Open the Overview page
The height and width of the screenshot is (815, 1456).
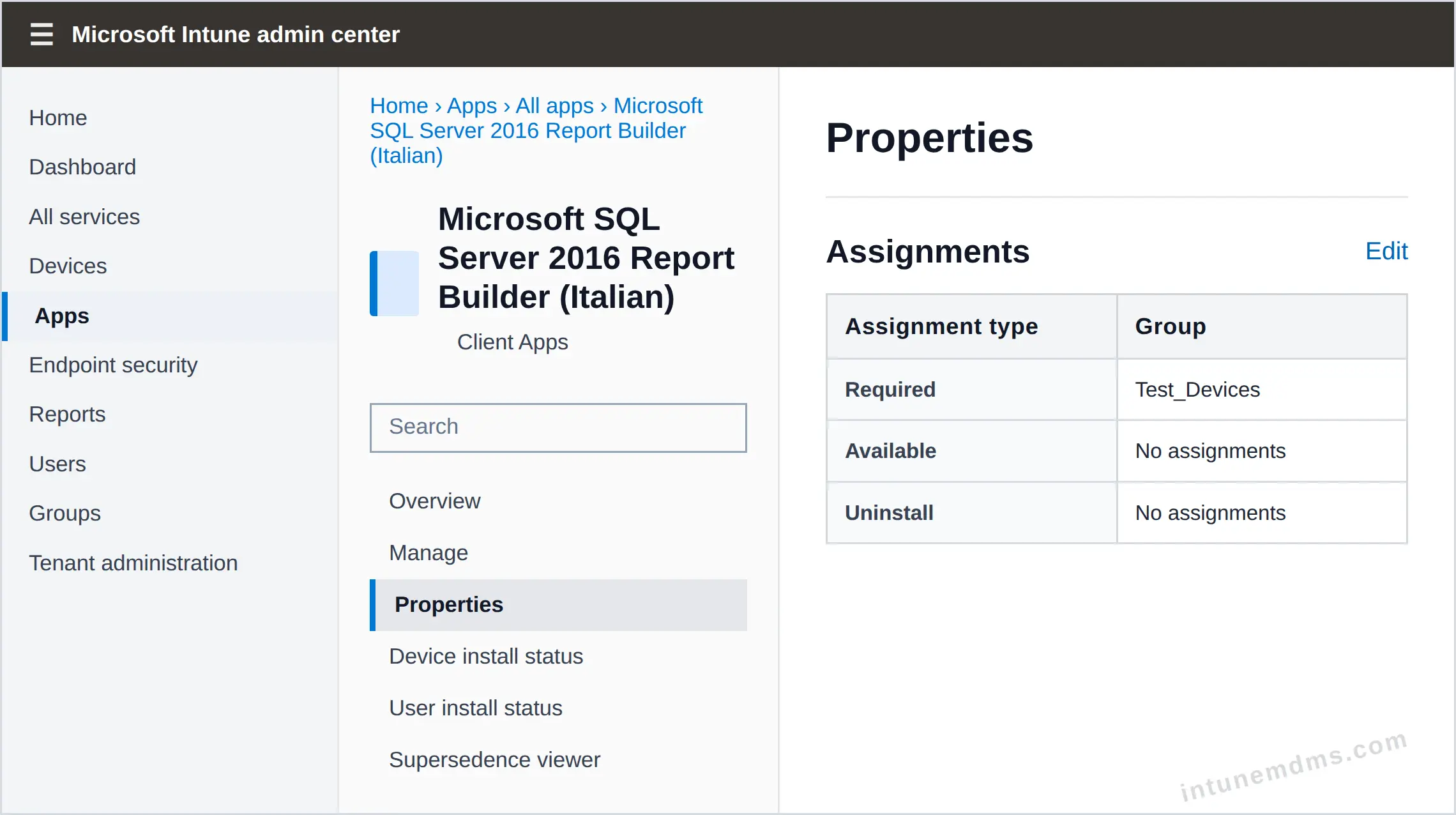(434, 501)
